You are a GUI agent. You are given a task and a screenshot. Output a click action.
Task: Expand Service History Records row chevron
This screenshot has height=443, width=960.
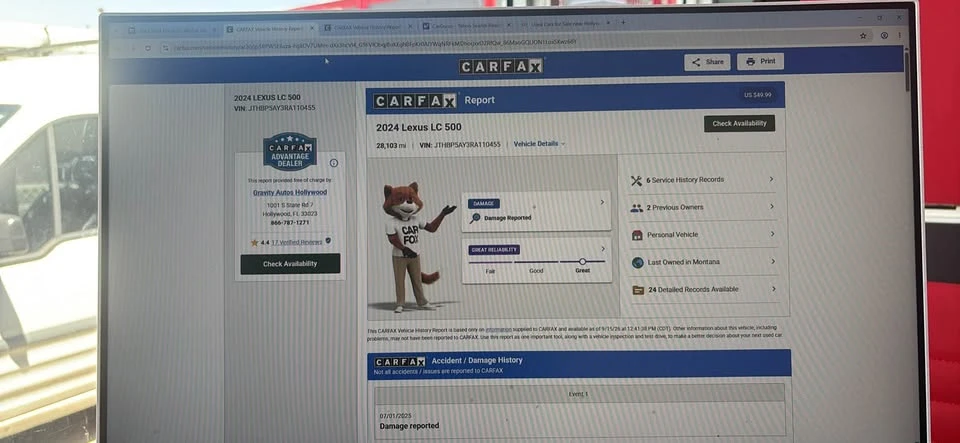[x=771, y=179]
